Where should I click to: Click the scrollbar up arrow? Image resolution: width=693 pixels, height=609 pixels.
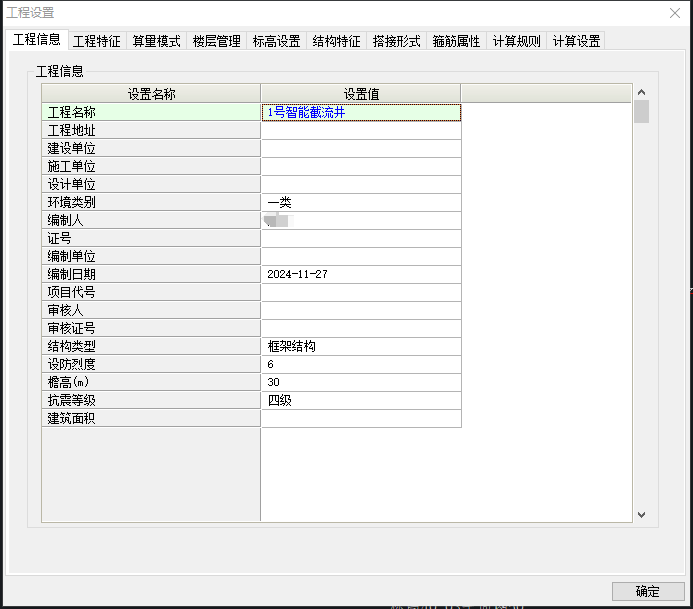pos(642,92)
